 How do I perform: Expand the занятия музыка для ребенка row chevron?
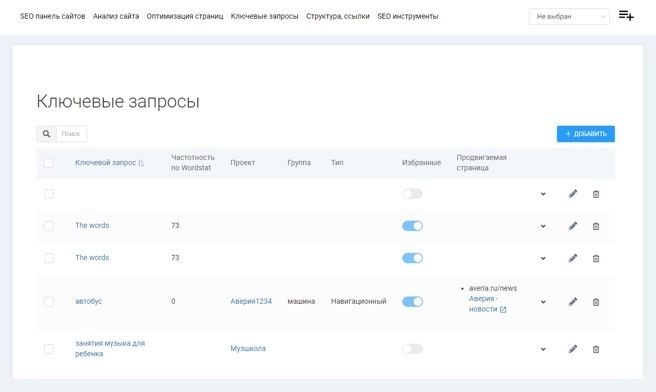click(x=543, y=349)
